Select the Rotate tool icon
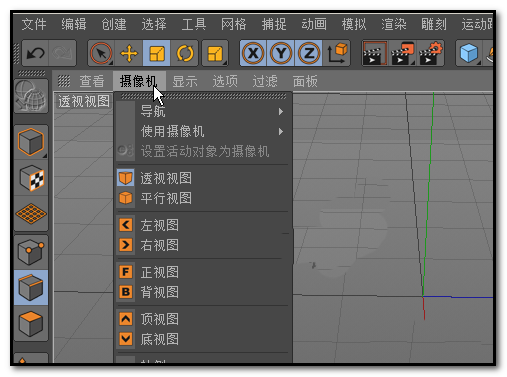Screen dimensions: 507x377 [184, 53]
